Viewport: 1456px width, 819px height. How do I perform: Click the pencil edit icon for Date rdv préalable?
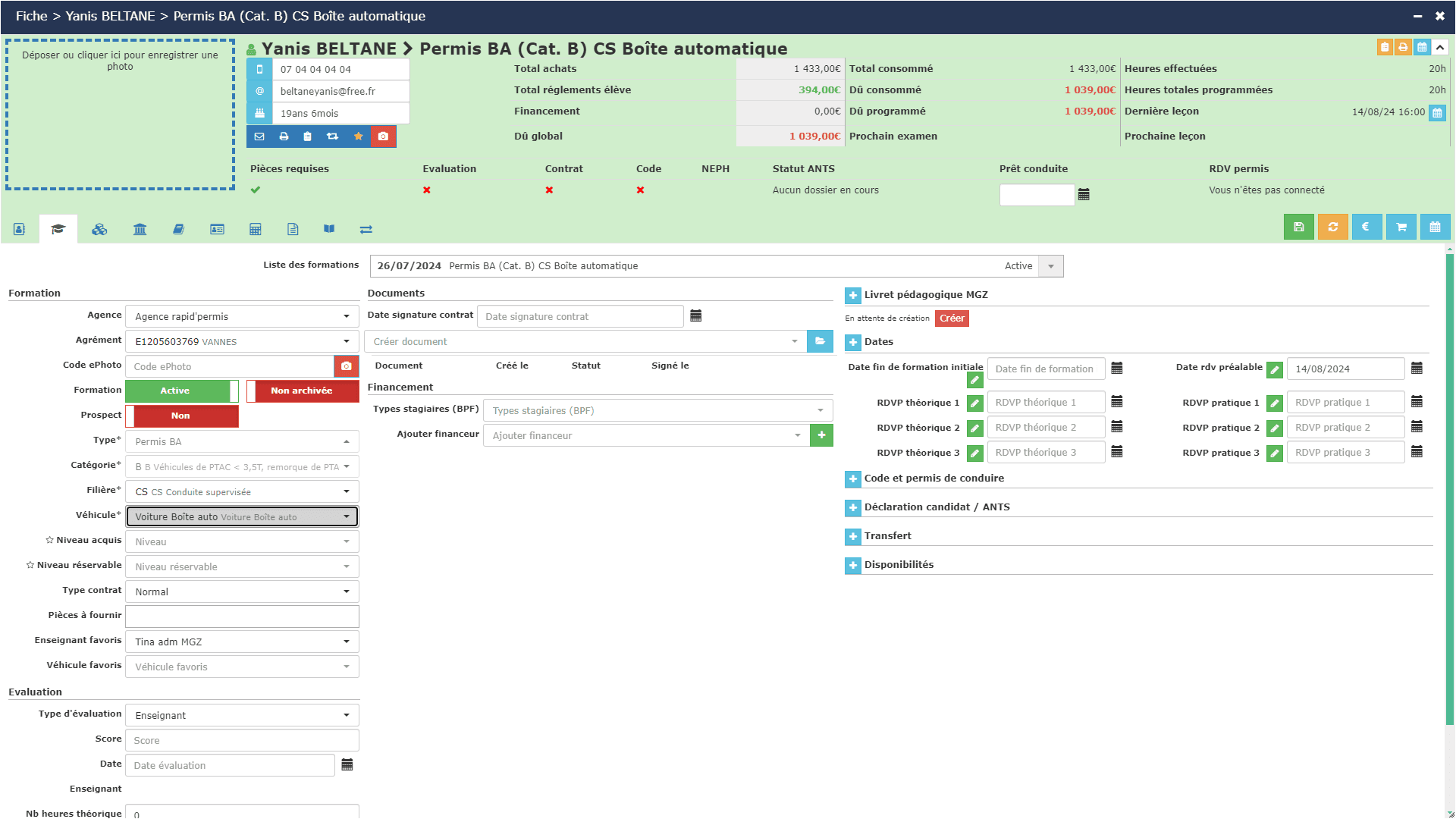(1275, 370)
